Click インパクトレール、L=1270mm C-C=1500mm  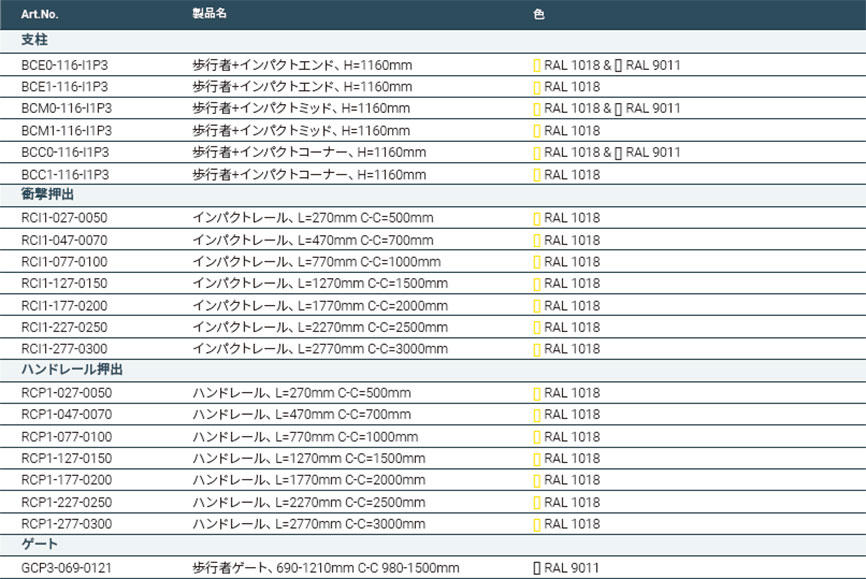pyautogui.click(x=320, y=283)
